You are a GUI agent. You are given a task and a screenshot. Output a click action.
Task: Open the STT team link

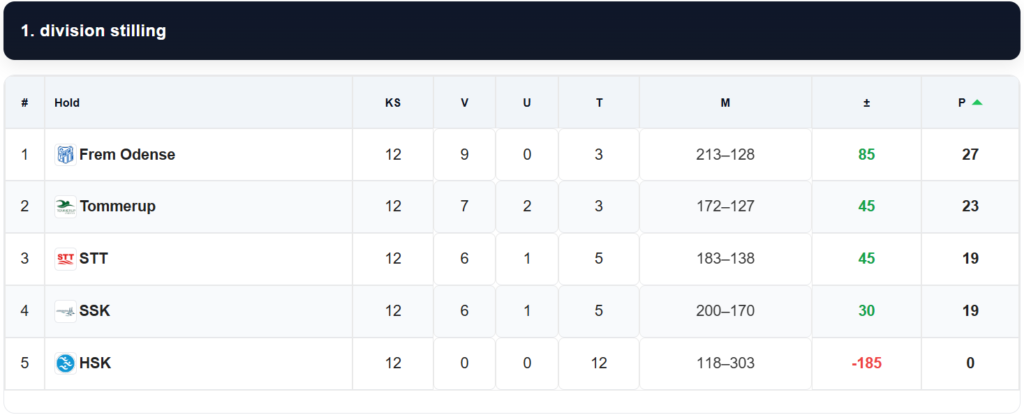(x=94, y=259)
